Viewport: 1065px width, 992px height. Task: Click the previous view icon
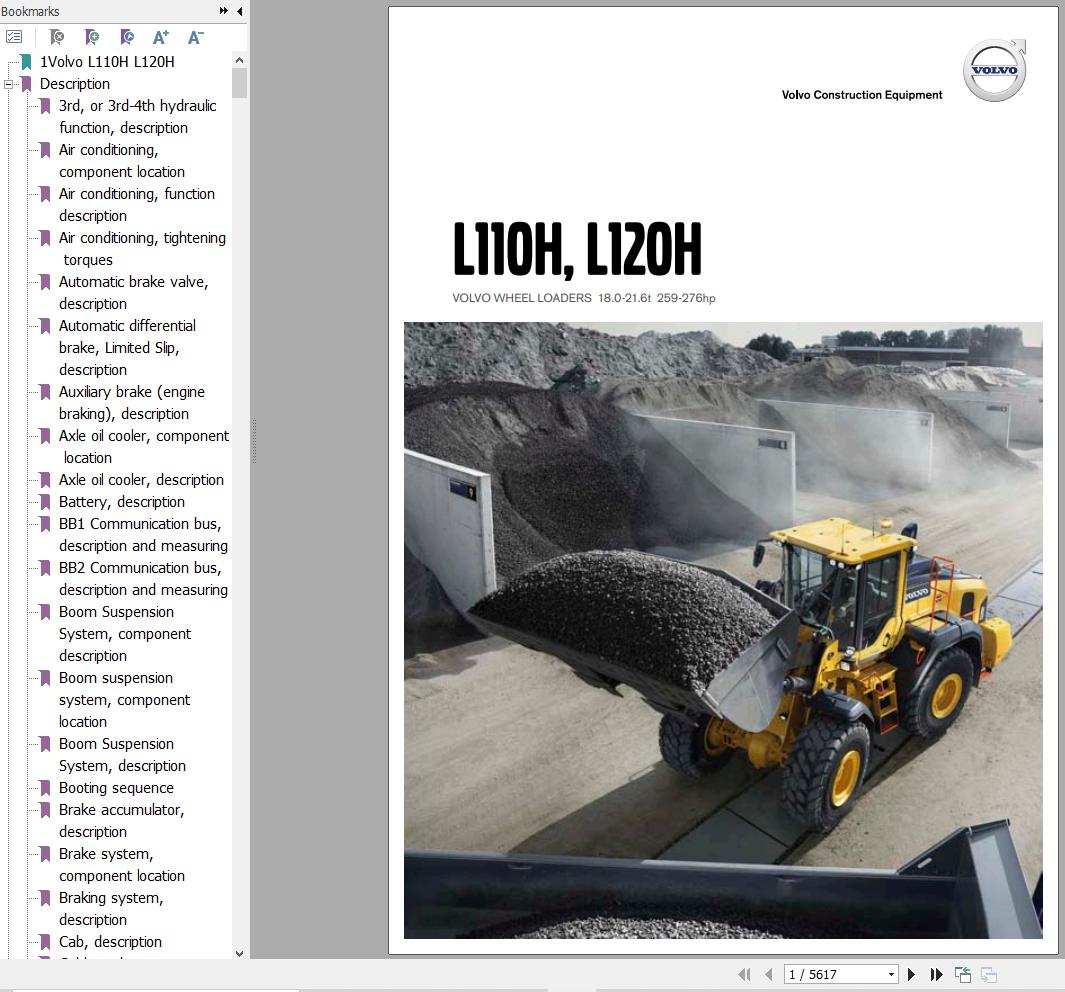(963, 974)
